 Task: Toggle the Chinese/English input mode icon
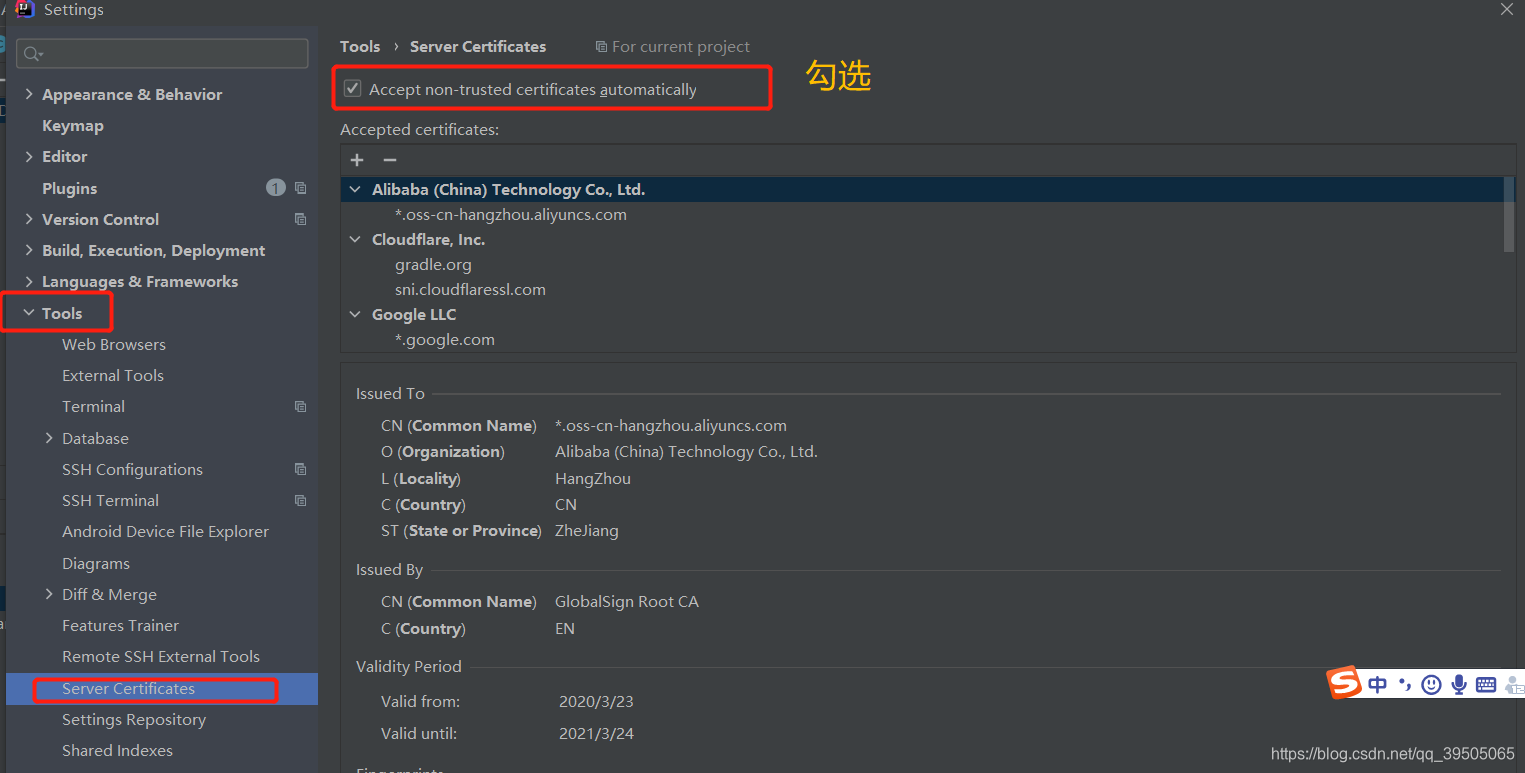pyautogui.click(x=1377, y=684)
